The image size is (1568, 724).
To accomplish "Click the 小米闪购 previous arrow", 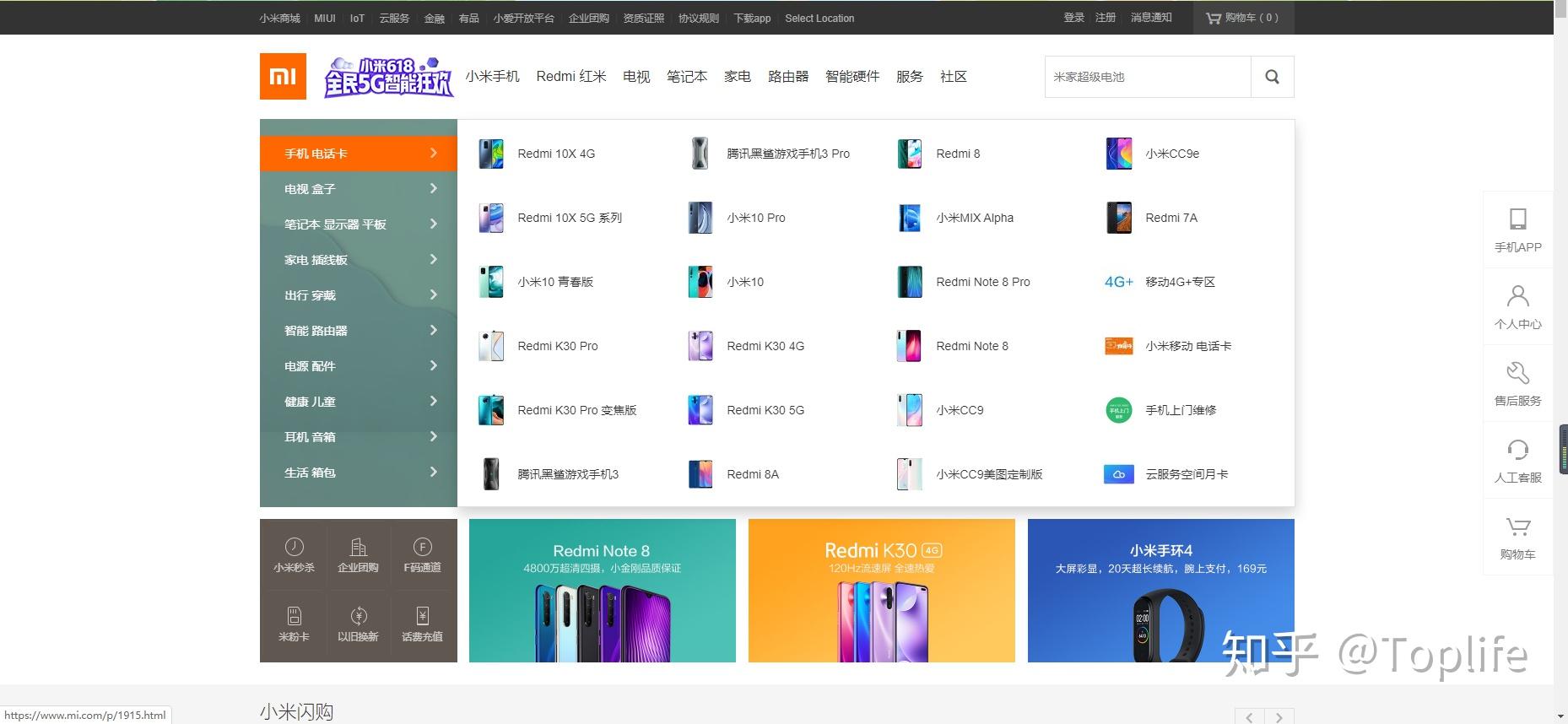I will click(x=1250, y=717).
